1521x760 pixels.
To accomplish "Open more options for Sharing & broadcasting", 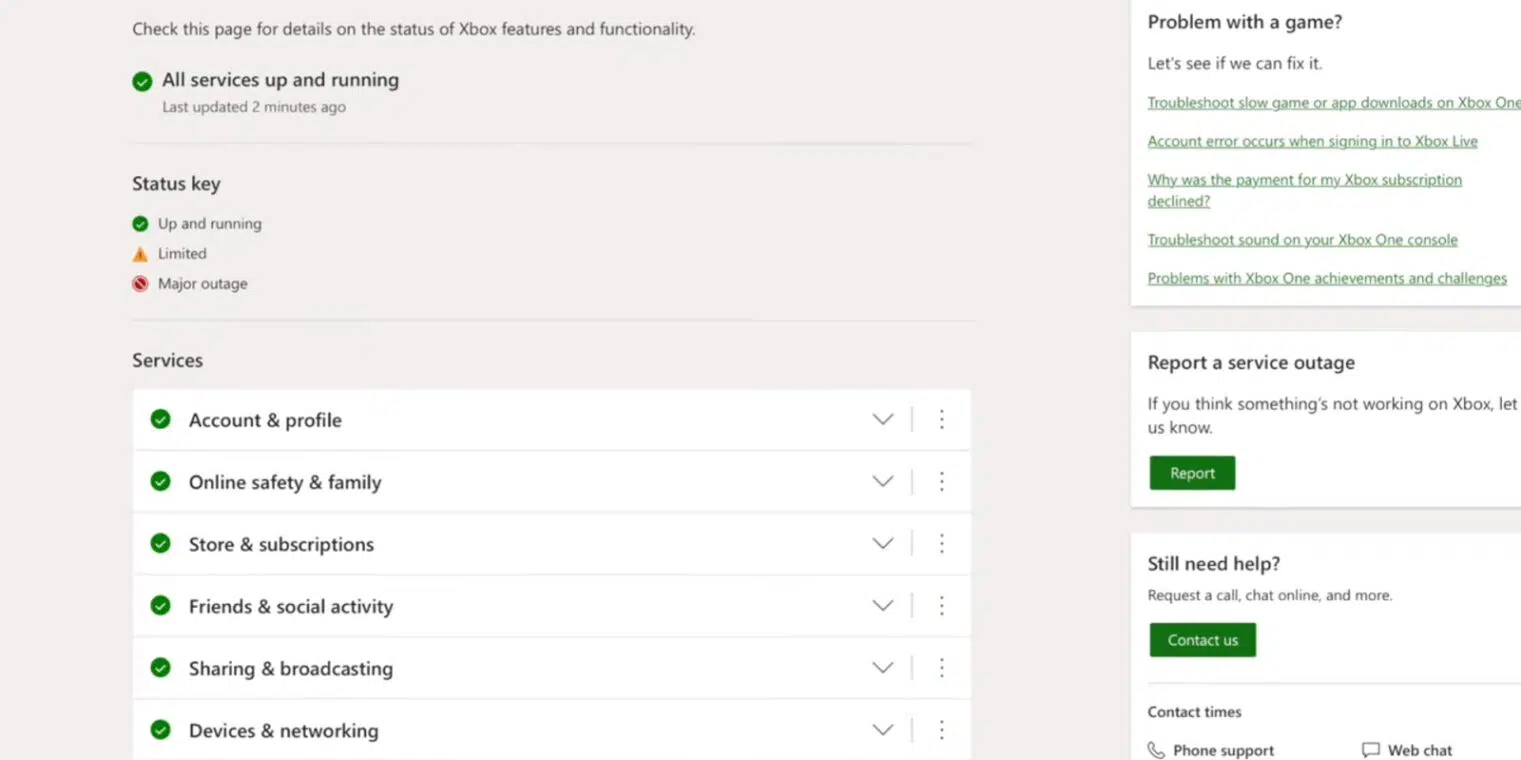I will (x=941, y=668).
